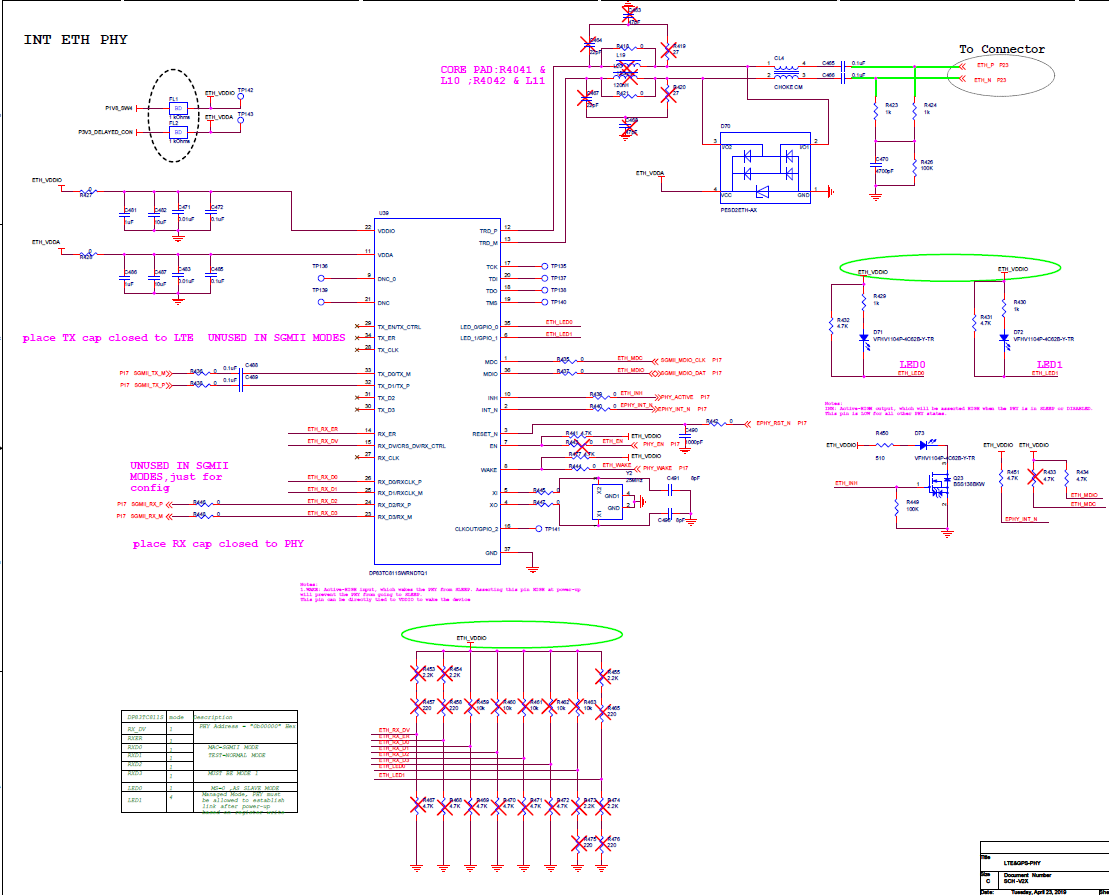The height and width of the screenshot is (895, 1109).
Task: Select the Q23 BSS138BKW MOSFET symbol
Action: pyautogui.click(x=939, y=487)
